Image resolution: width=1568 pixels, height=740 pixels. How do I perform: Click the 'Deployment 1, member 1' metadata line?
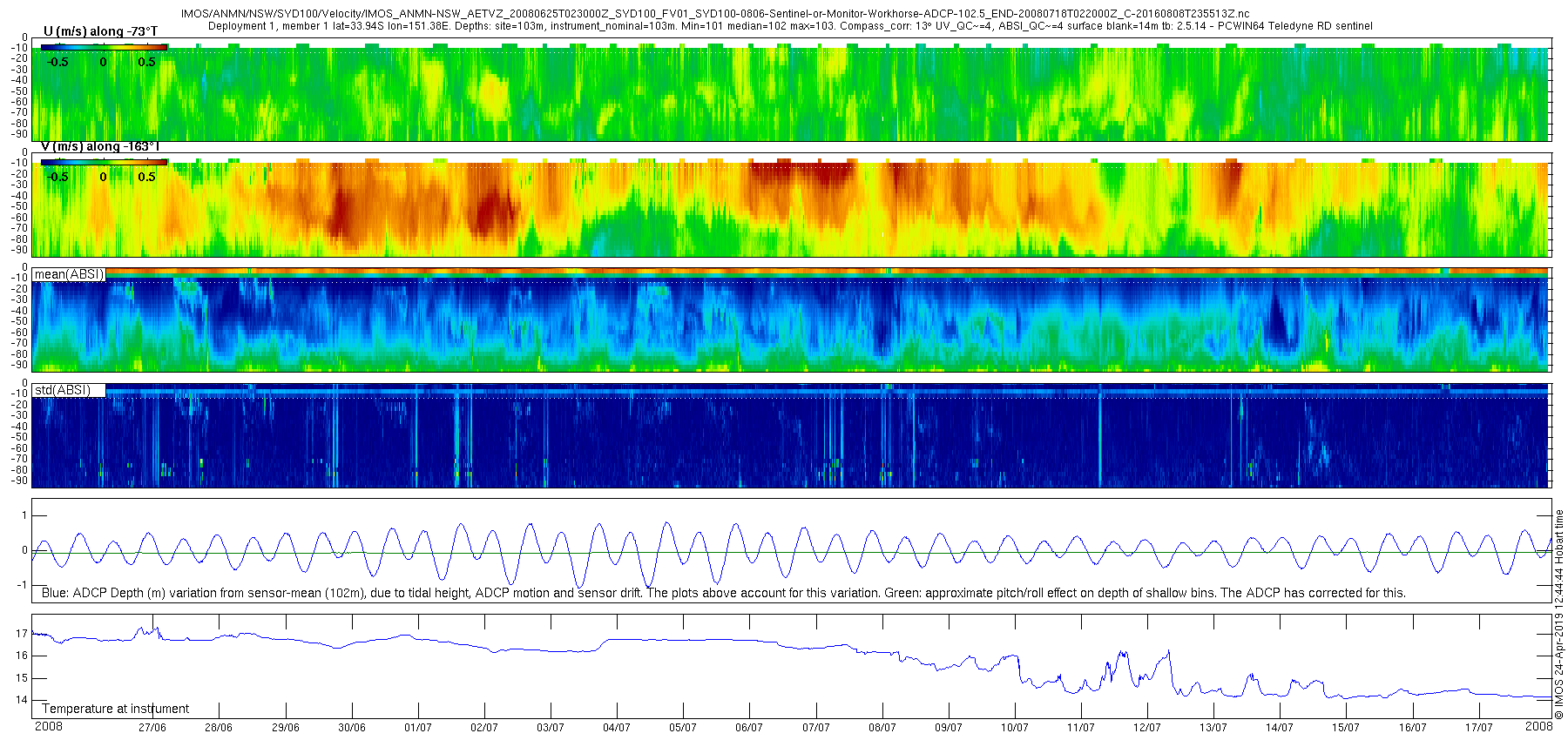click(x=790, y=26)
